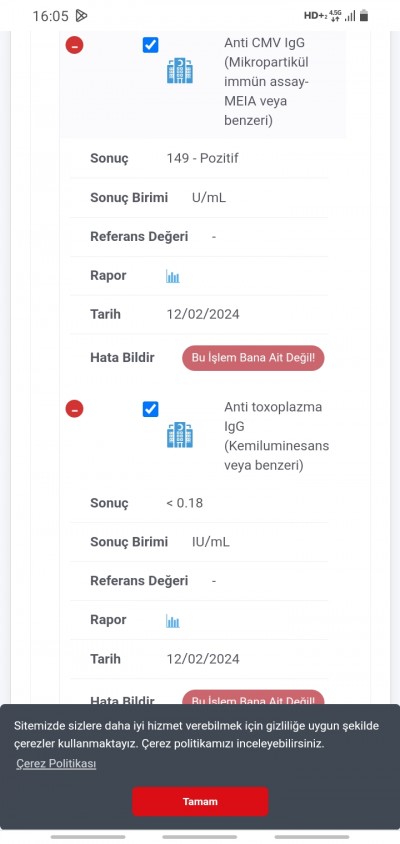Uncheck the Anti CMV IgG checkbox
This screenshot has height=844, width=400.
coord(150,45)
